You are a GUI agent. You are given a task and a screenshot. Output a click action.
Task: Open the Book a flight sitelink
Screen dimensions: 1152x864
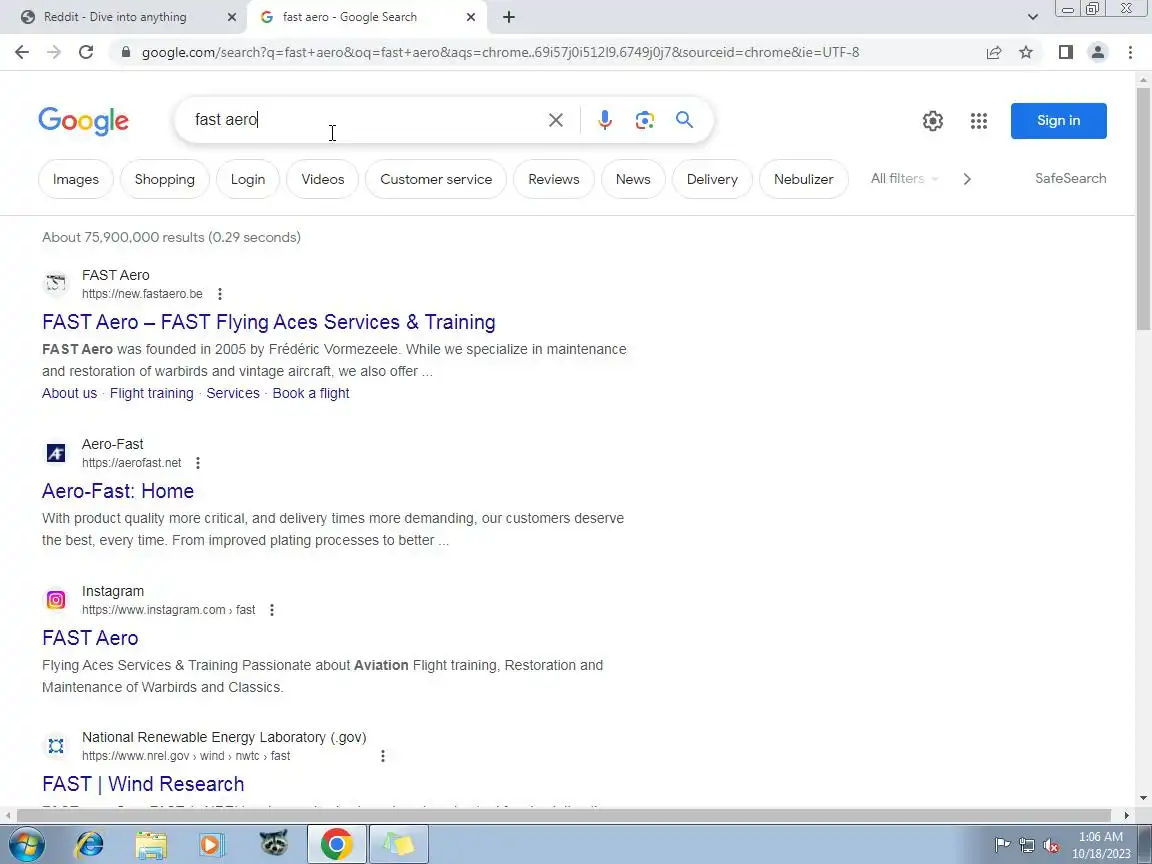(311, 393)
